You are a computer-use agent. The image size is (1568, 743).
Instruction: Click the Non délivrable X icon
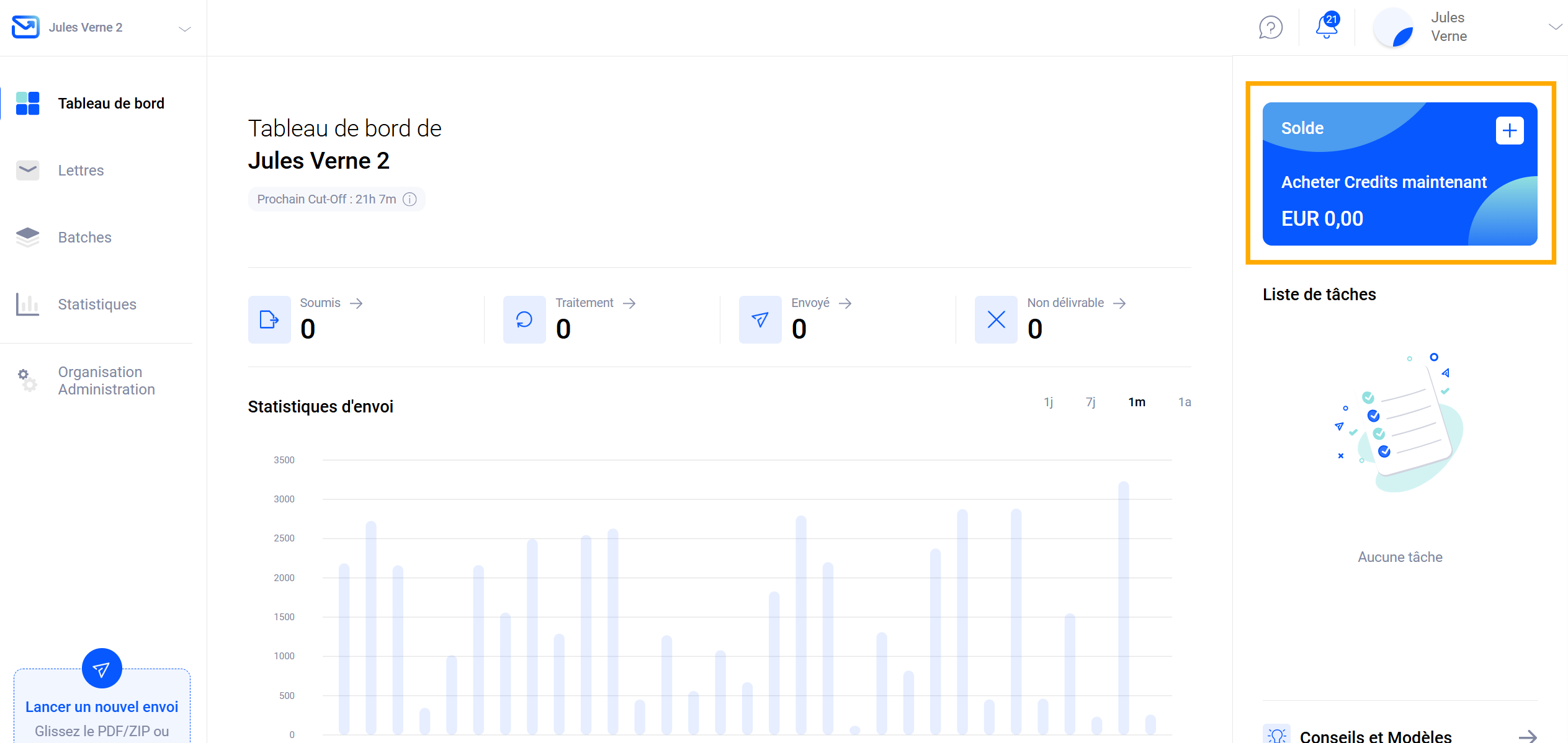(996, 319)
